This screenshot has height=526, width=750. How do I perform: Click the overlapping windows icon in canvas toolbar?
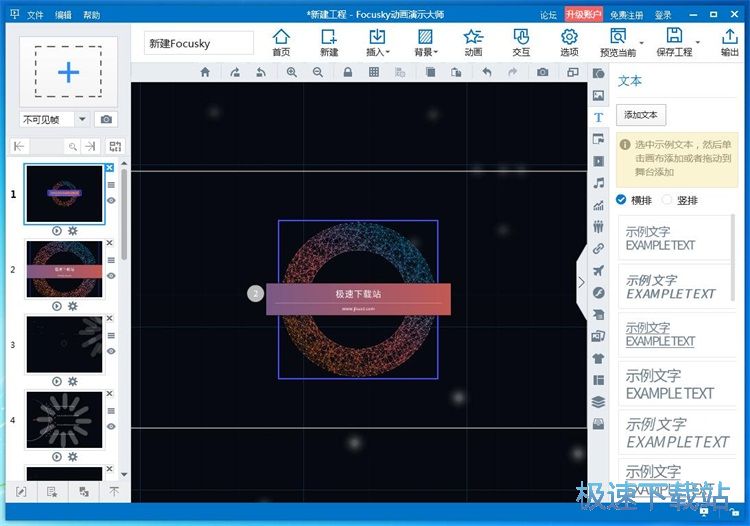tap(573, 72)
